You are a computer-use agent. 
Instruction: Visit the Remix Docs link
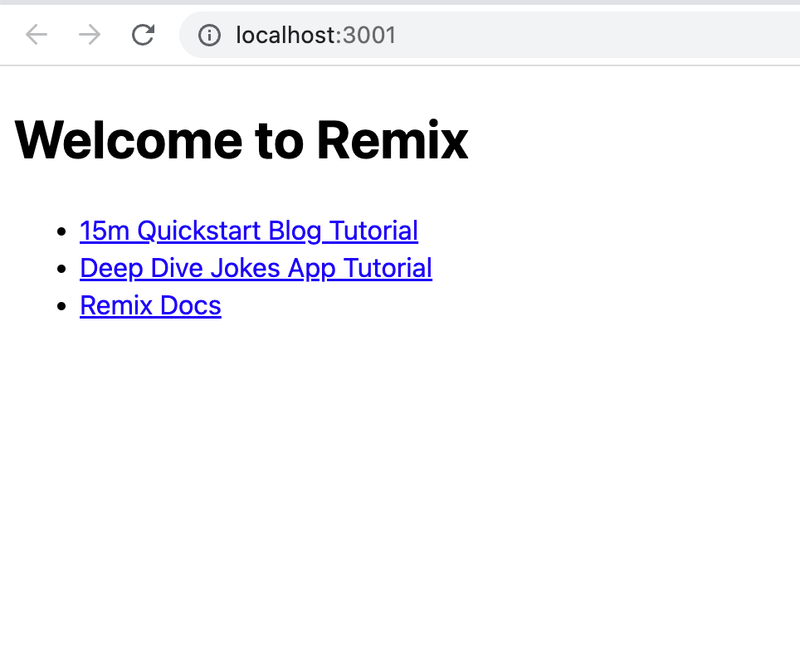pos(151,305)
